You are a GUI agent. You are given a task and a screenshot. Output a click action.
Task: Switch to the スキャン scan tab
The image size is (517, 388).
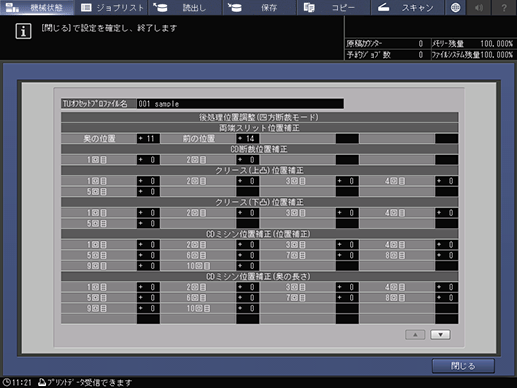407,7
